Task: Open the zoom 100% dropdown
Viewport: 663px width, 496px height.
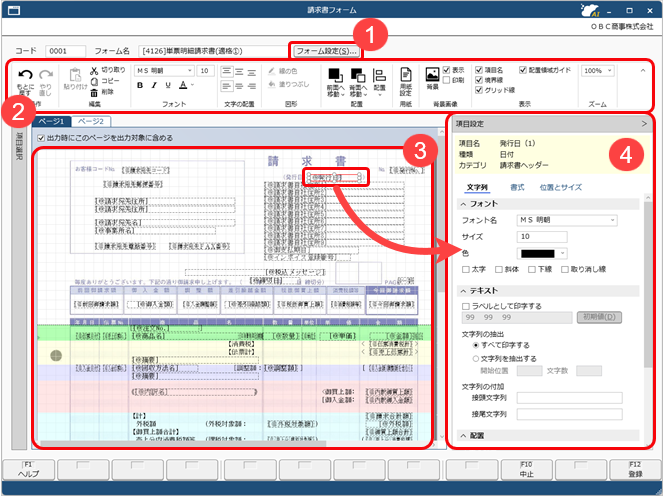Action: pos(598,71)
